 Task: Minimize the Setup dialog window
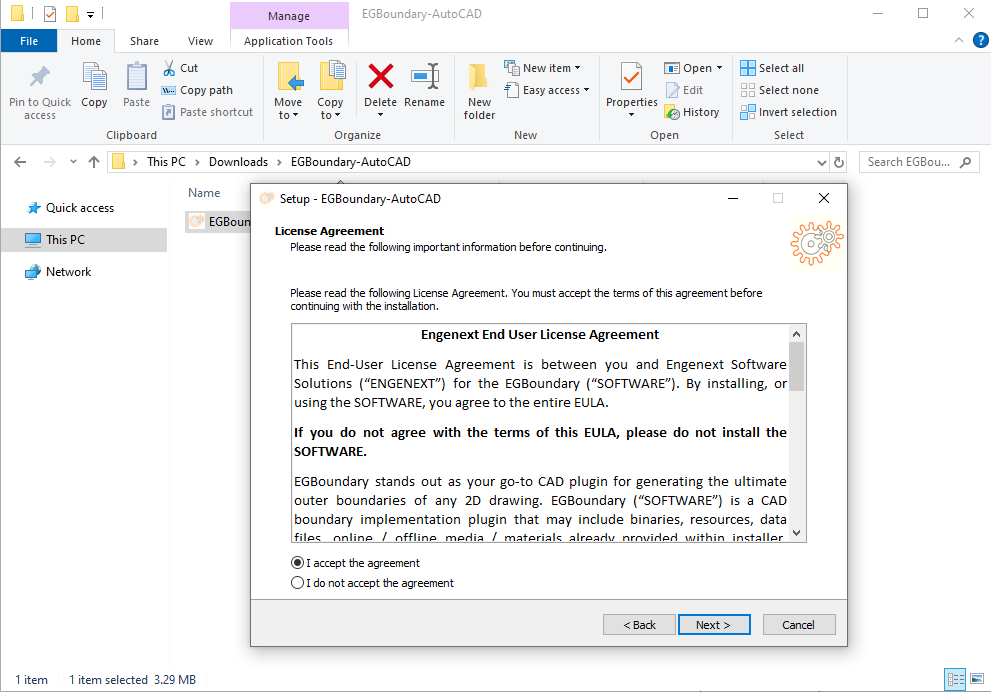tap(733, 198)
